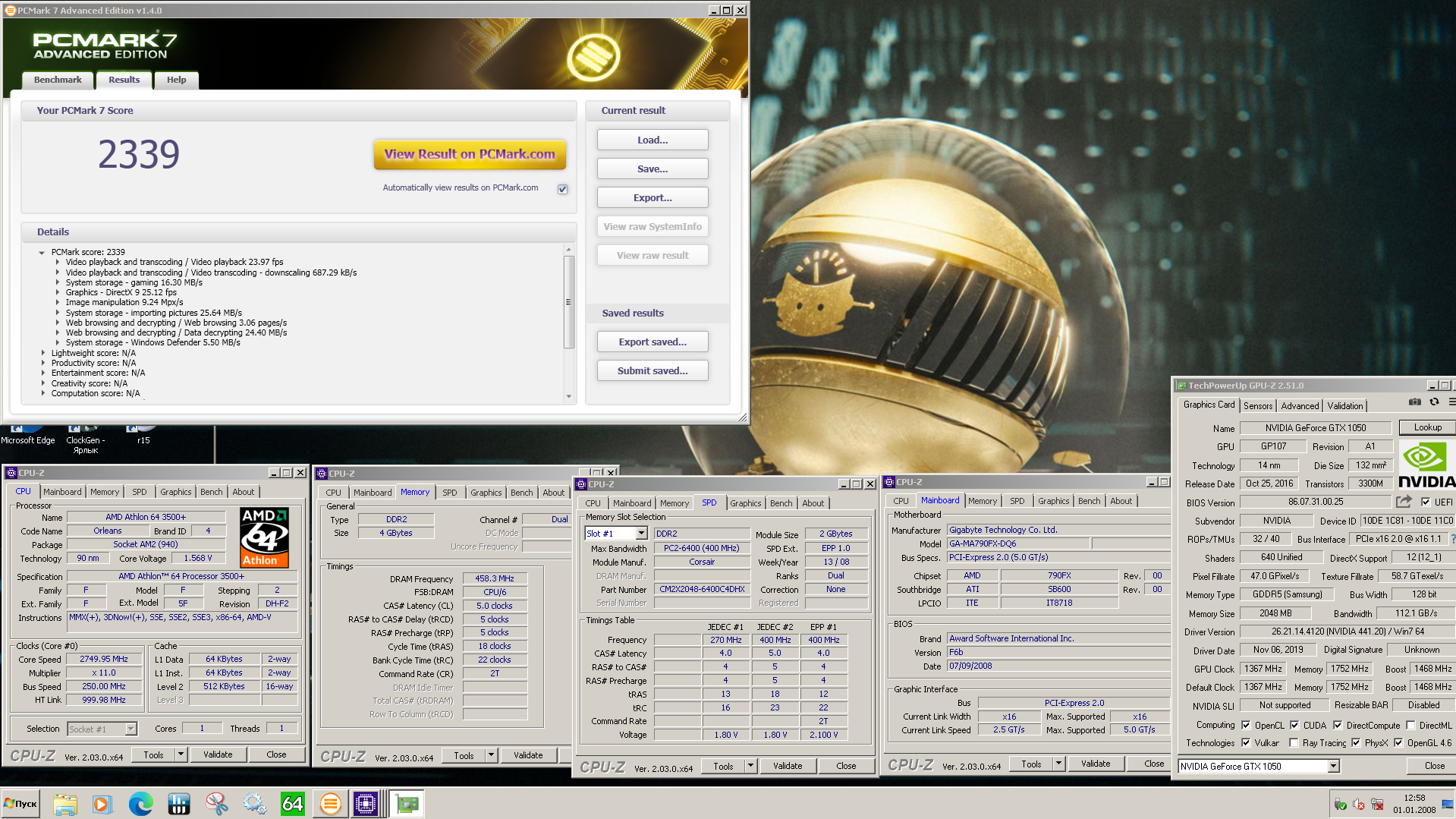Open Tools dropdown arrow in CPU-Z CPU window
Screen dimensions: 1456x819
(x=181, y=754)
